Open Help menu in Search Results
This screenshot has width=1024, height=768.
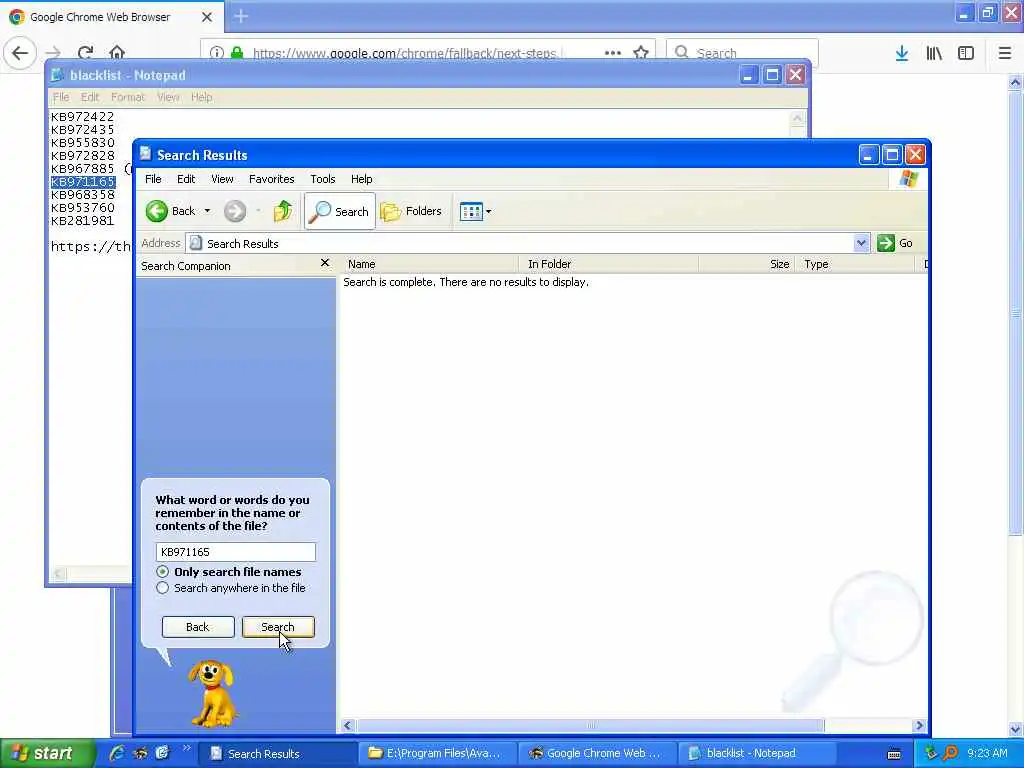point(361,179)
